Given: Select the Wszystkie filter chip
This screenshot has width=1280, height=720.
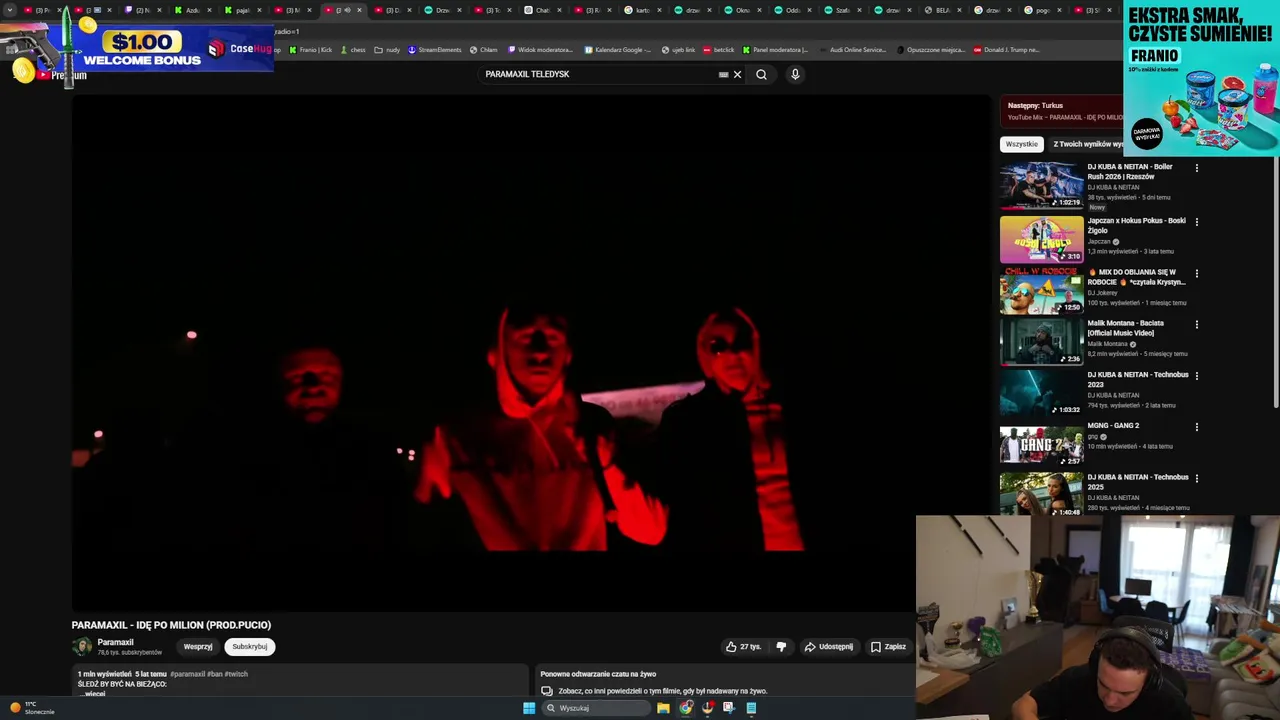Looking at the screenshot, I should [x=1022, y=144].
